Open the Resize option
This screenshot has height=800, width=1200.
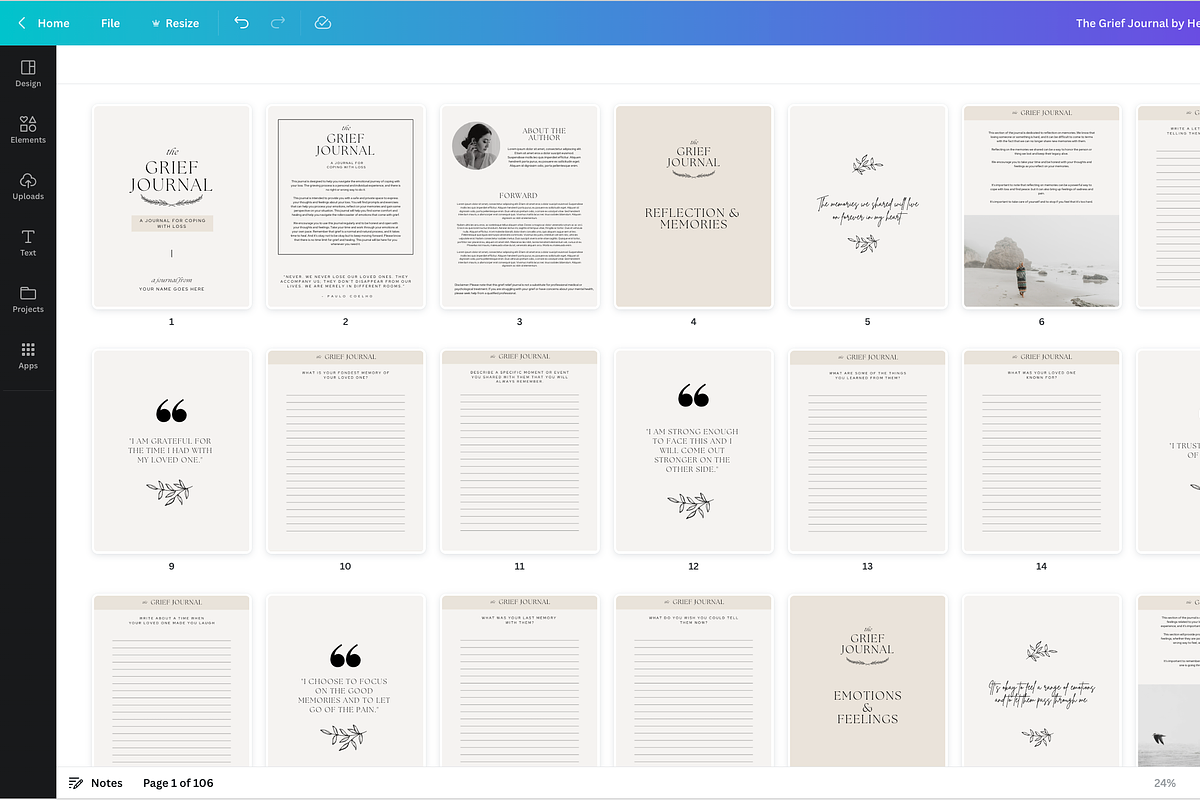175,23
